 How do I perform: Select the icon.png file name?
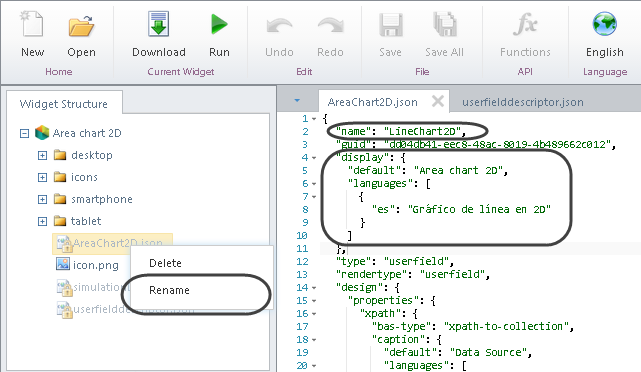[x=96, y=265]
